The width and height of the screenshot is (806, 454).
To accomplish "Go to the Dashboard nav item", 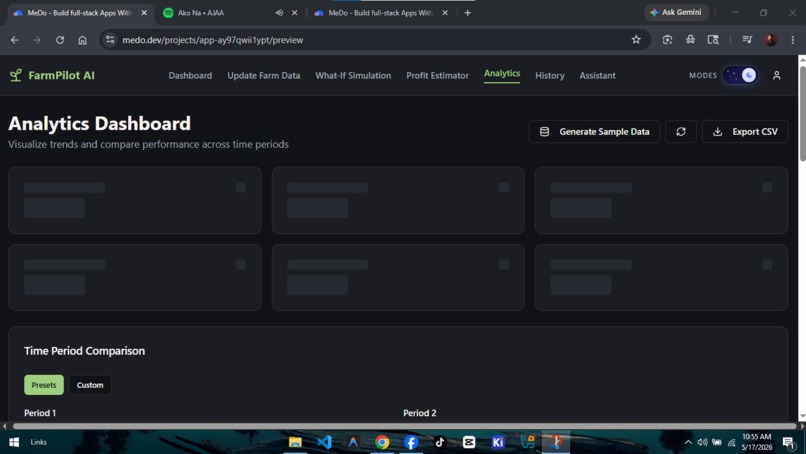I will click(x=190, y=76).
